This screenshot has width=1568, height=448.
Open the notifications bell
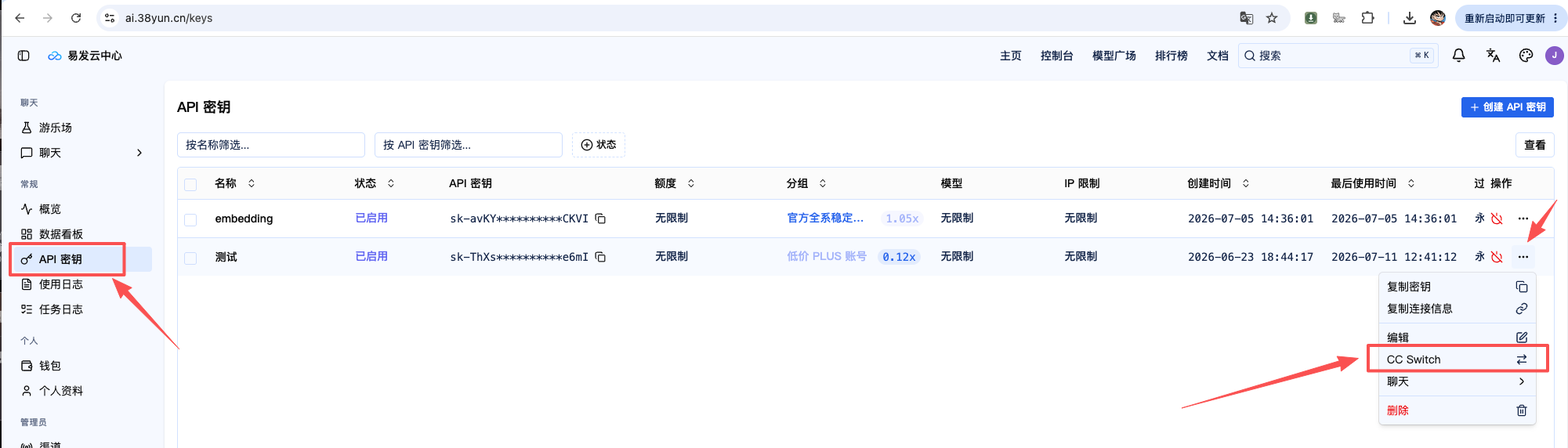(1458, 56)
